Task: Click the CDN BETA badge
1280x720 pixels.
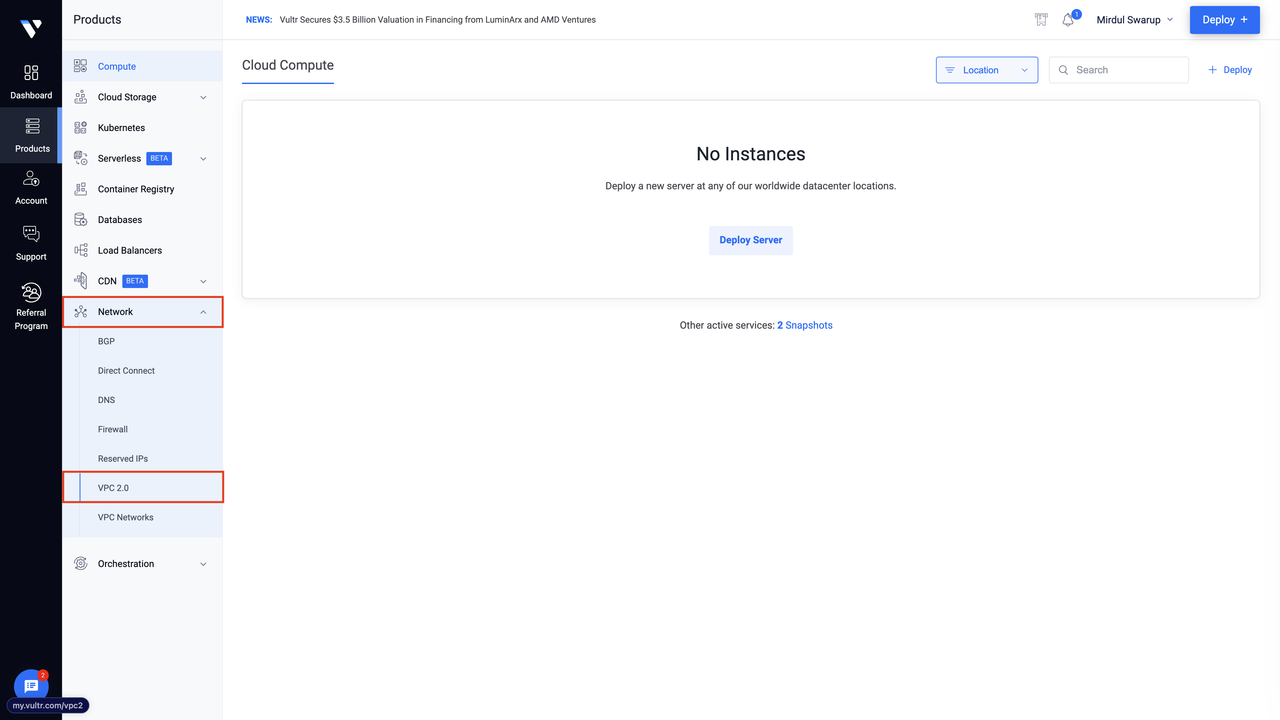Action: tap(135, 281)
